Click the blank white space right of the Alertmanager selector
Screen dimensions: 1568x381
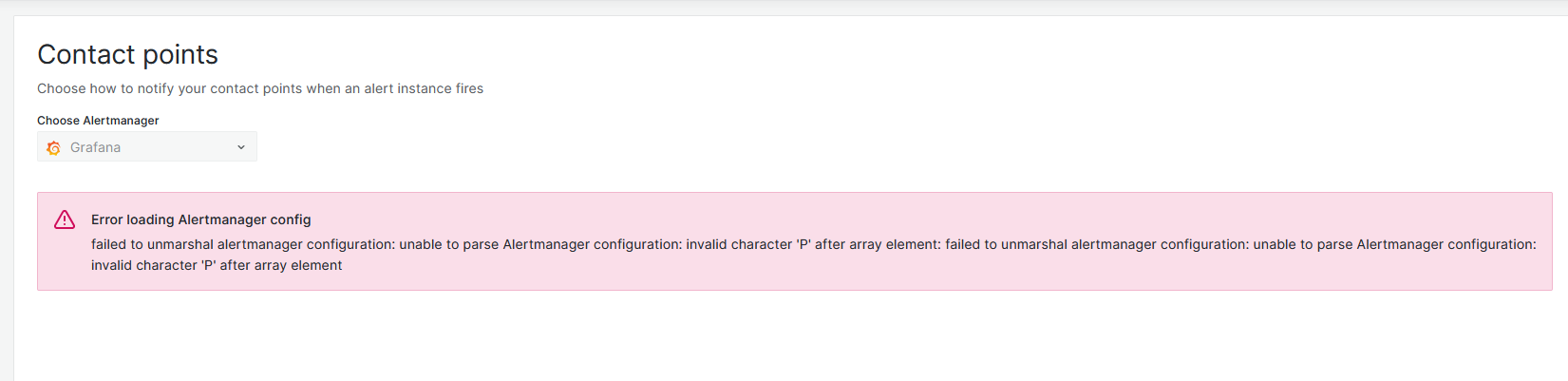(x=855, y=146)
